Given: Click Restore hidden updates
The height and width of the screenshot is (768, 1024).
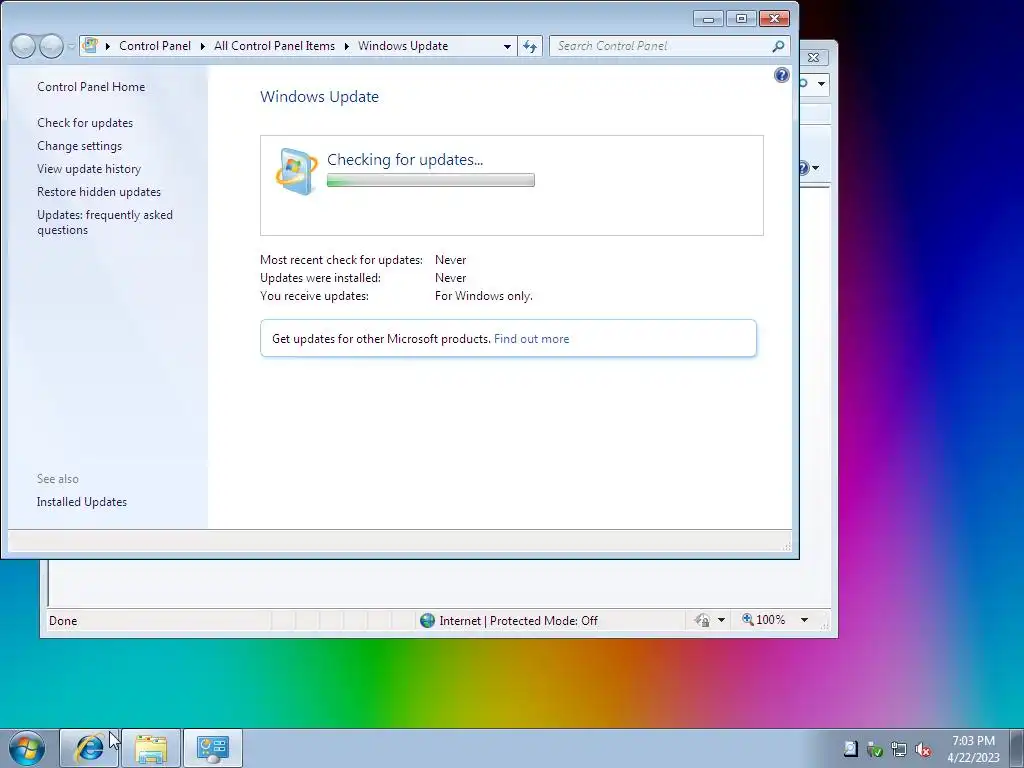Looking at the screenshot, I should pyautogui.click(x=99, y=192).
